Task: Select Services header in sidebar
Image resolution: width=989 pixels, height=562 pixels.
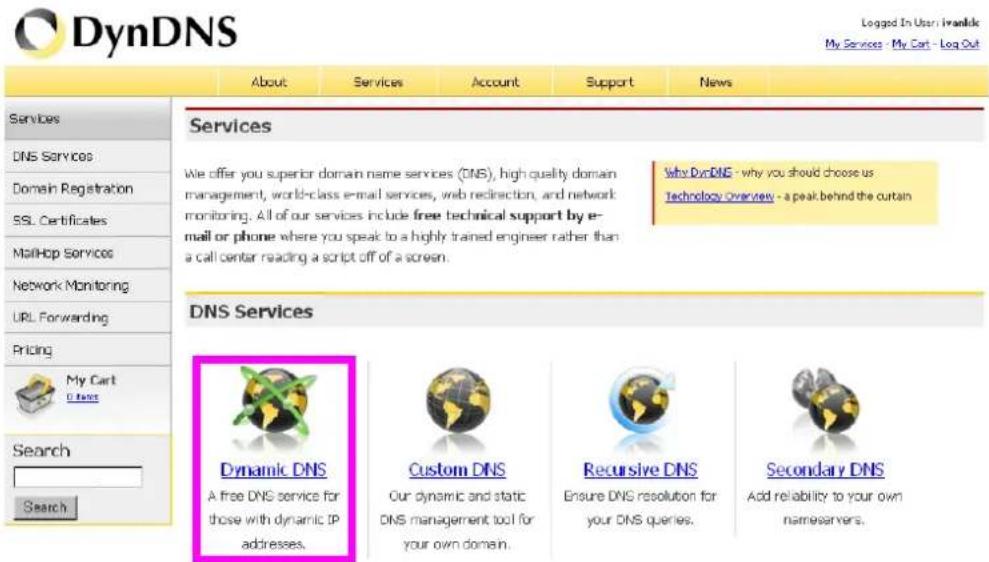Action: click(88, 119)
